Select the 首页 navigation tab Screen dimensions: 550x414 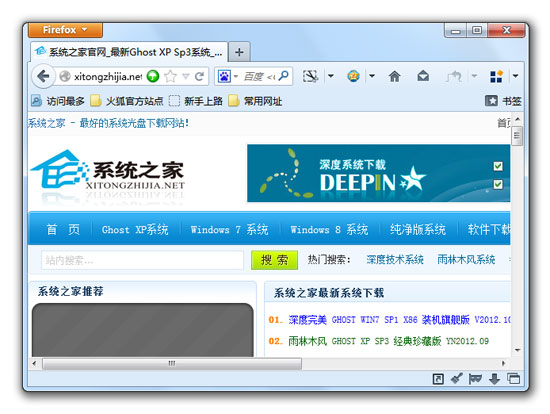[x=63, y=229]
